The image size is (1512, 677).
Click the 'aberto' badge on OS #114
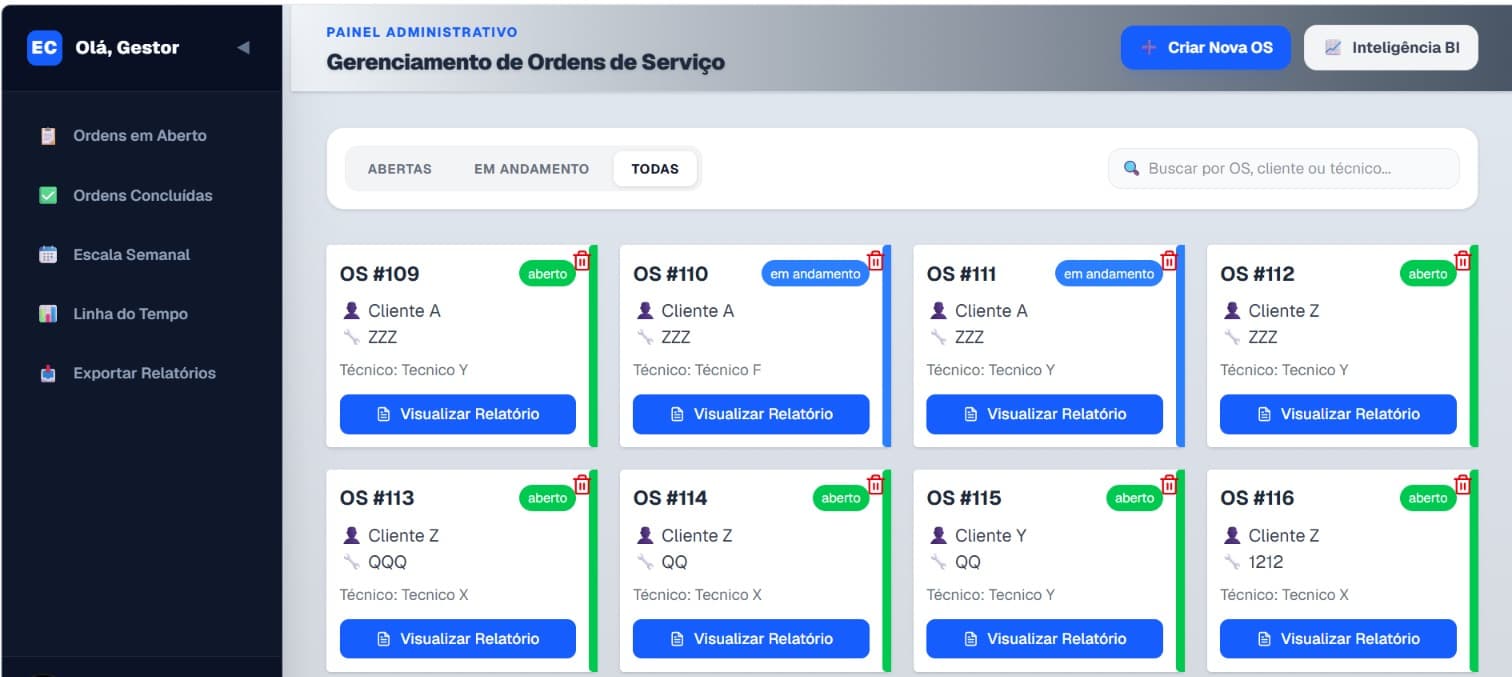point(841,498)
